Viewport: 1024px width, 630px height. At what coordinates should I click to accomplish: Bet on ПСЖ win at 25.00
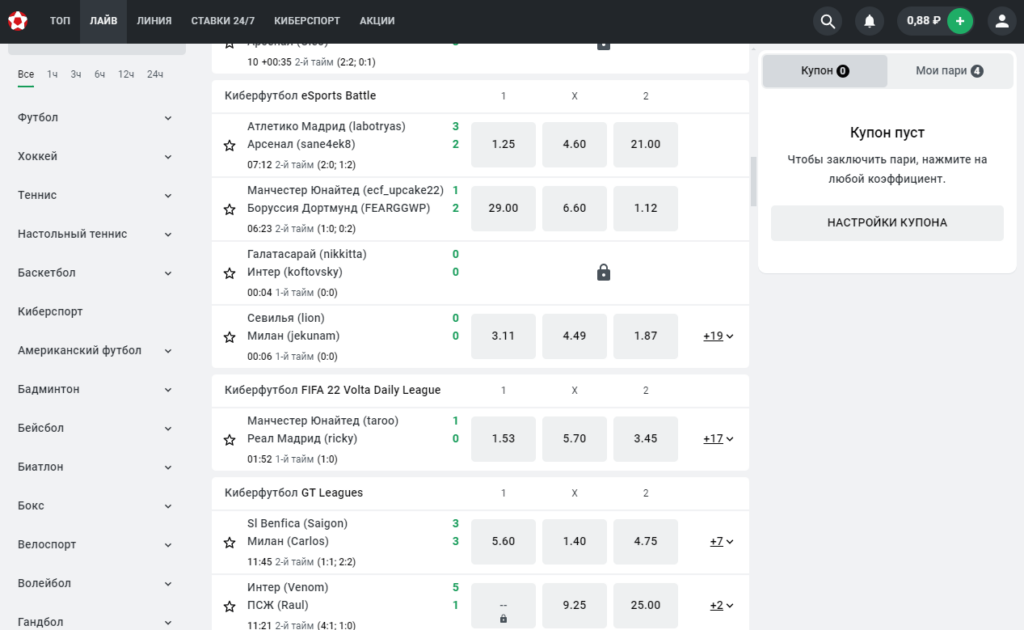click(645, 605)
